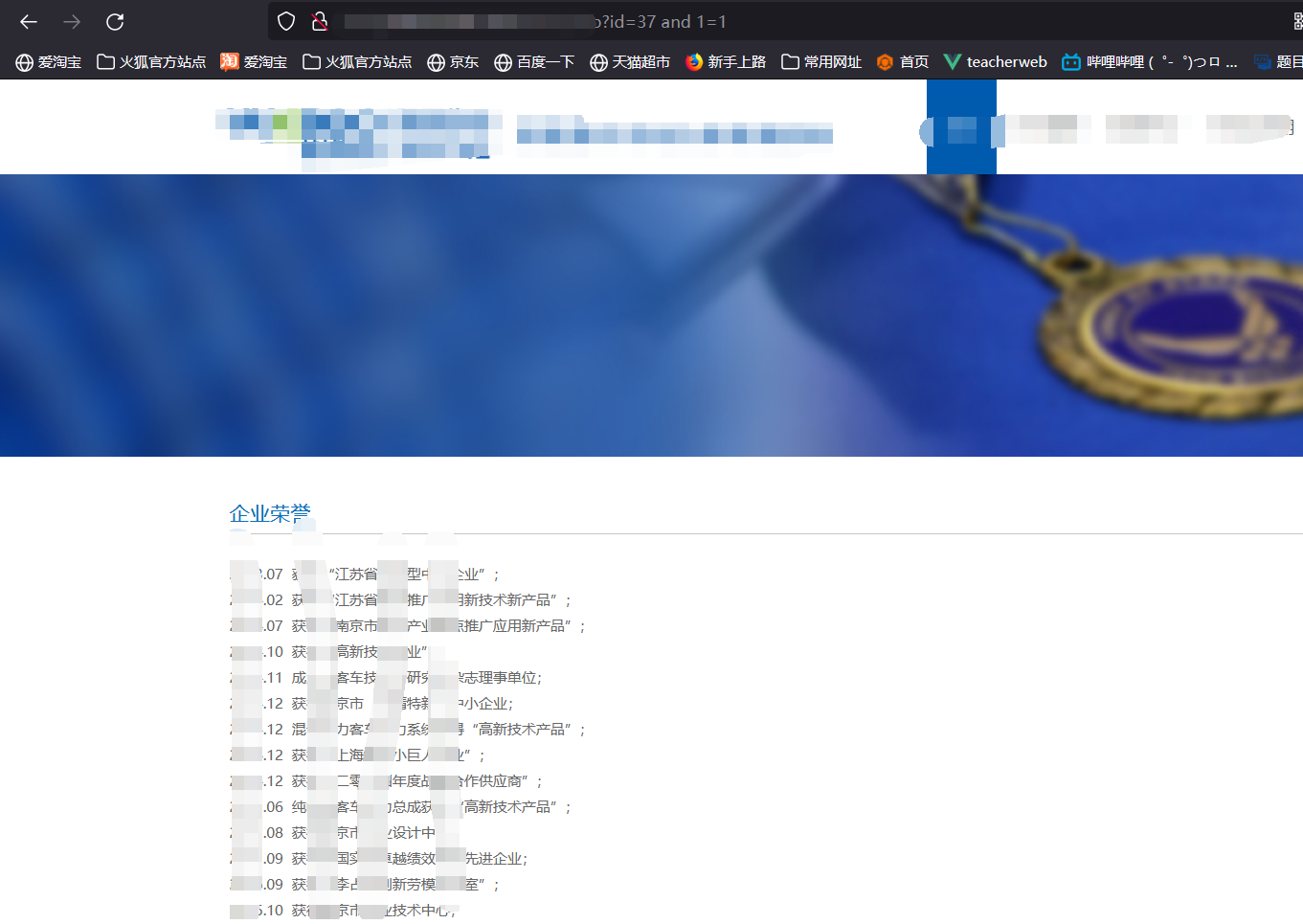
Task: Open the 京东 bookmark
Action: (453, 62)
